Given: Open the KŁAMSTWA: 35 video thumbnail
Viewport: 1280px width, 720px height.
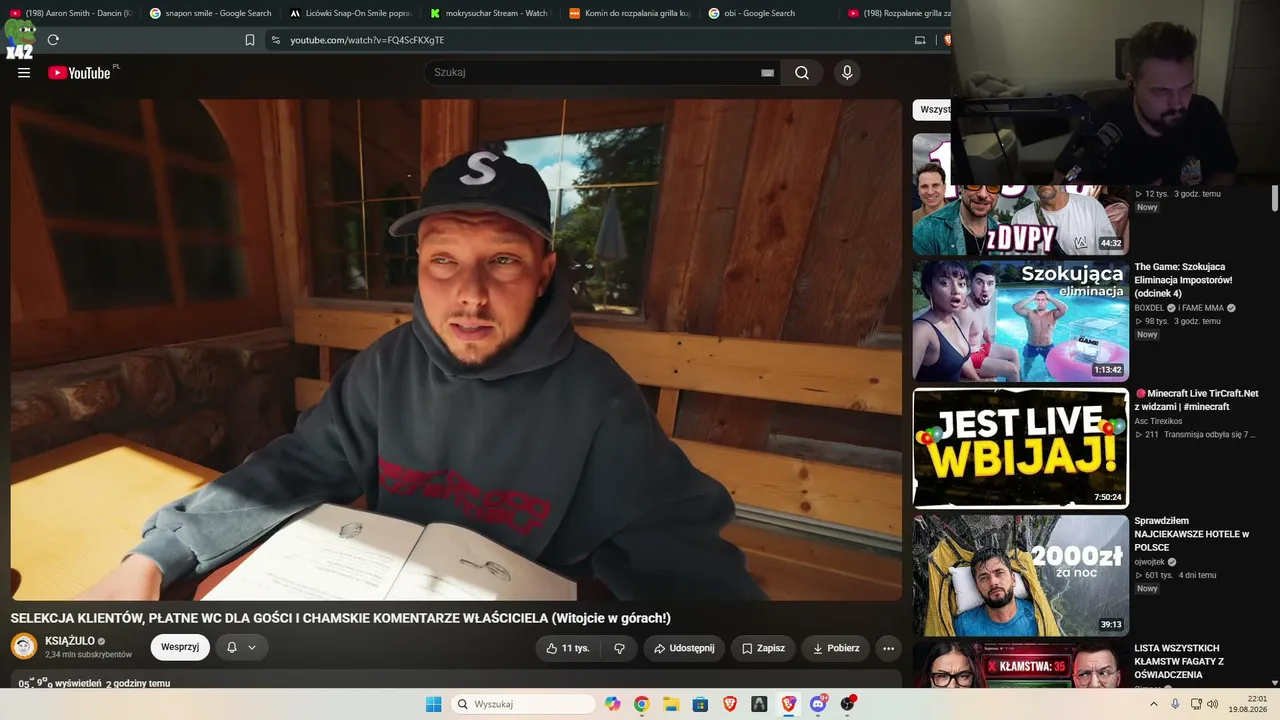Looking at the screenshot, I should coord(1020,665).
